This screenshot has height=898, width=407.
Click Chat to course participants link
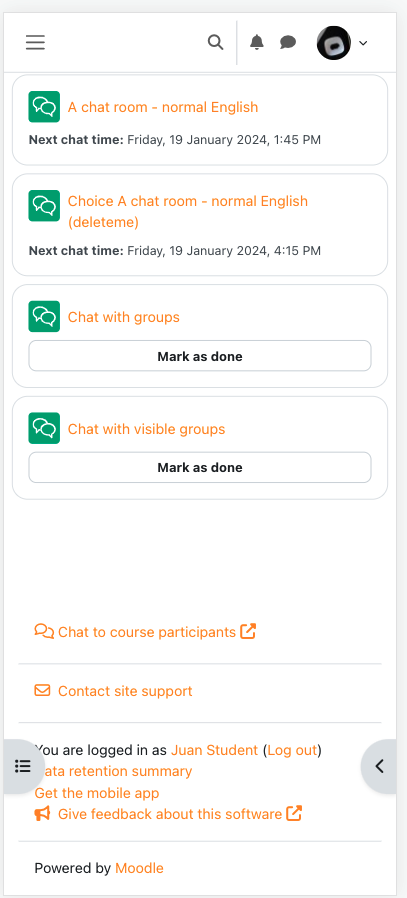pyautogui.click(x=145, y=632)
